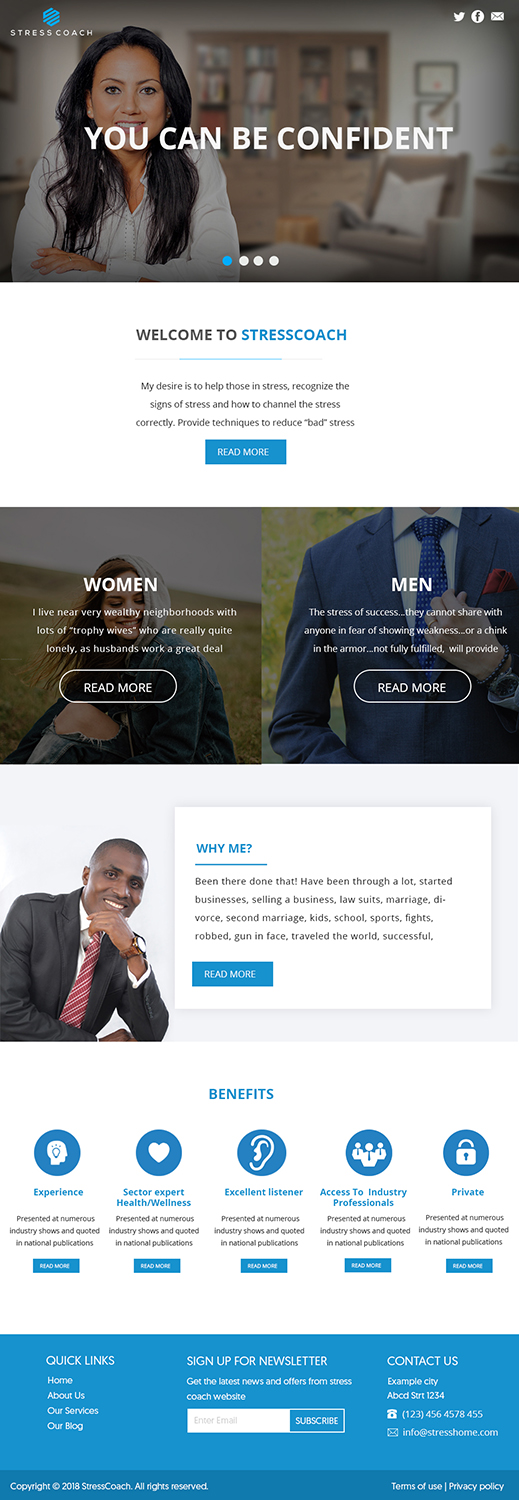519x1500 pixels.
Task: Click the group Industry Professionals icon
Action: click(x=369, y=1153)
